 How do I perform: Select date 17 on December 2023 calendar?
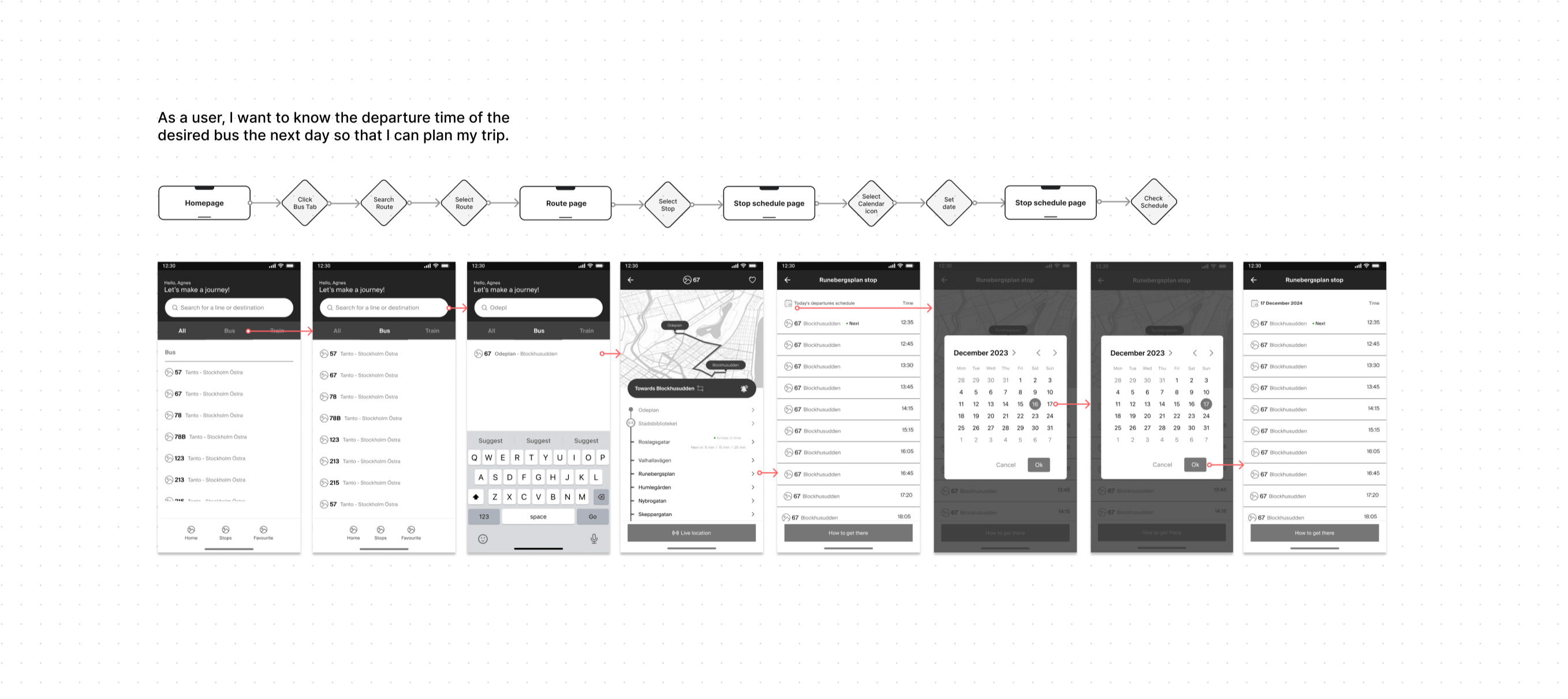pos(1049,404)
